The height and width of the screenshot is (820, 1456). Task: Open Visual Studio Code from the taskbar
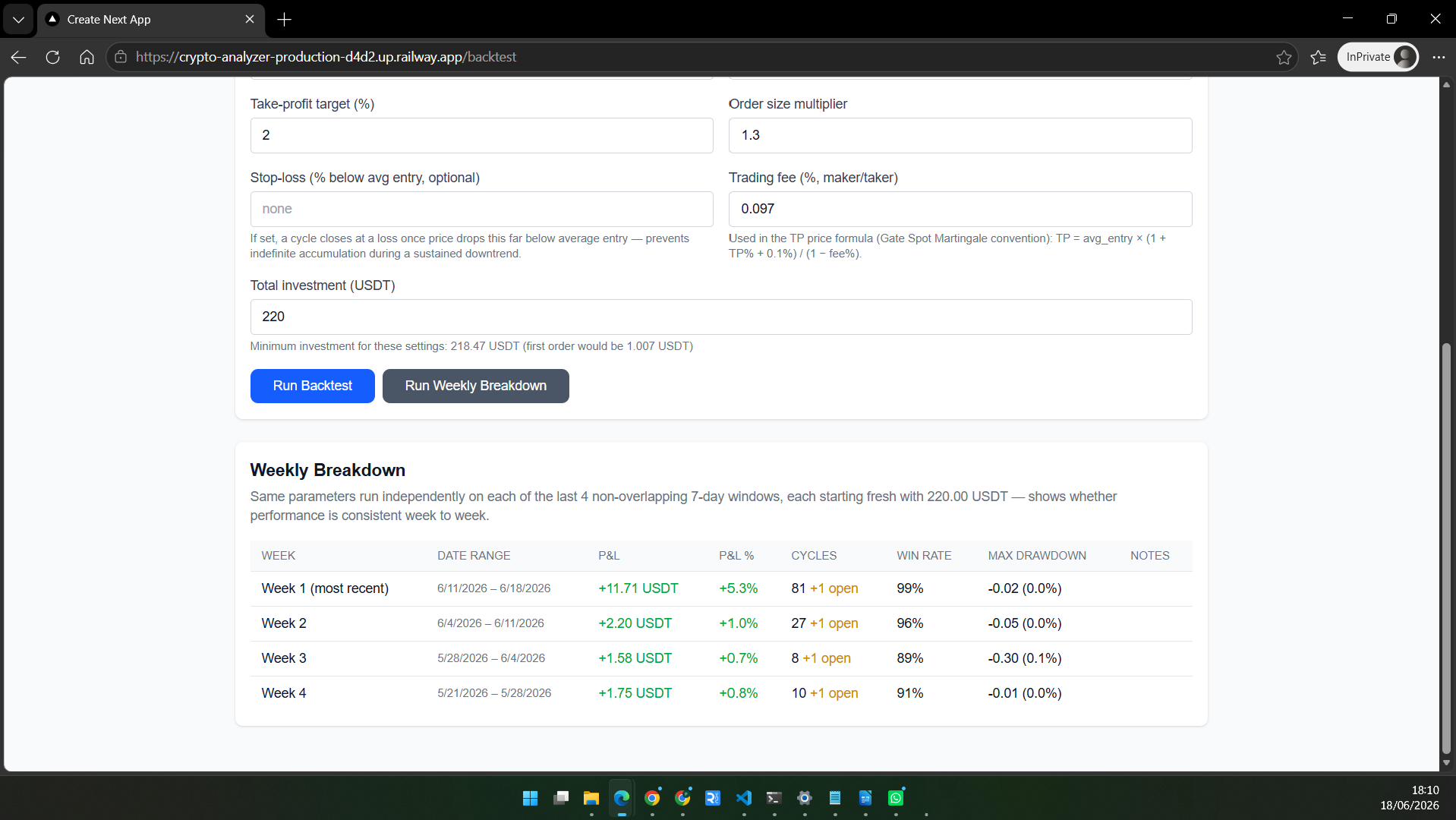743,798
